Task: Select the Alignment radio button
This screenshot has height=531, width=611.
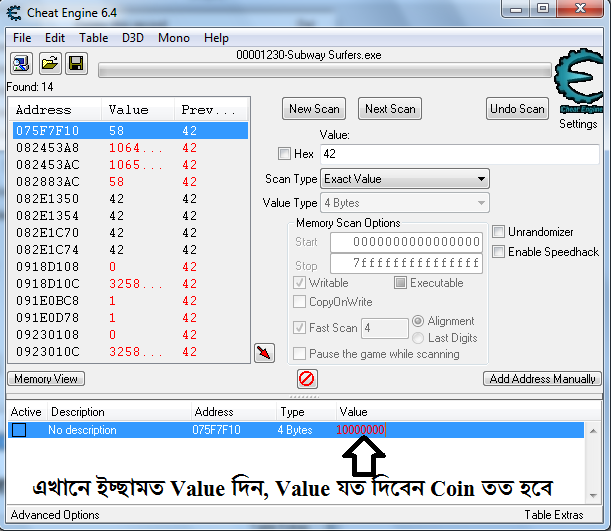Action: (418, 321)
